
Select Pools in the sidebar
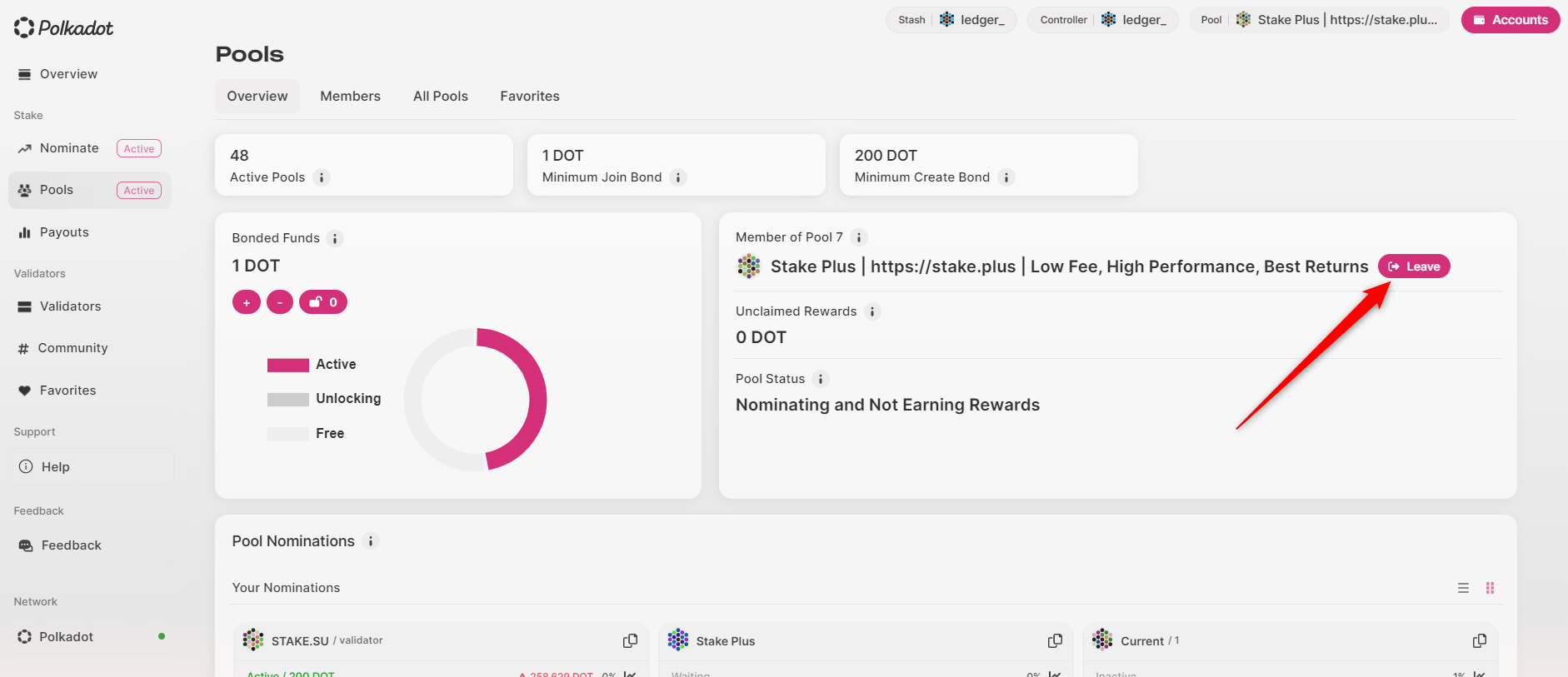click(90, 190)
